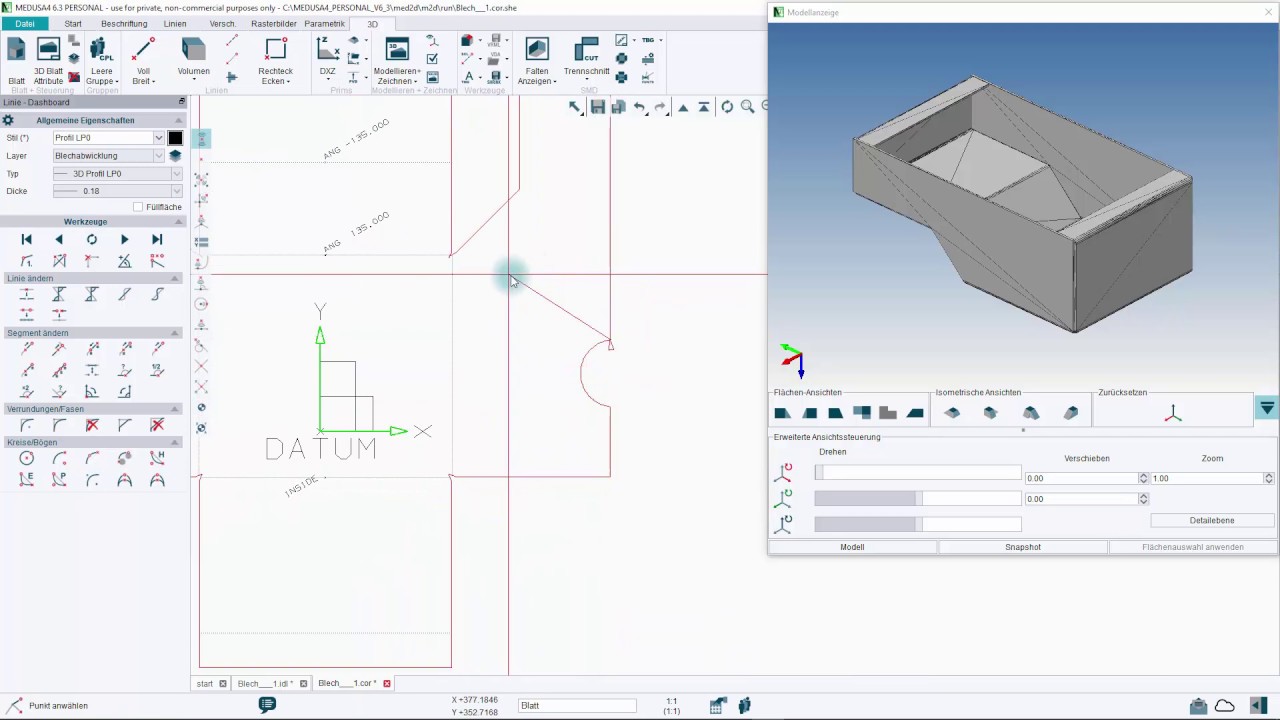Open the Blatt sheet tool in ribbon
This screenshot has height=720, width=1280.
coord(16,60)
